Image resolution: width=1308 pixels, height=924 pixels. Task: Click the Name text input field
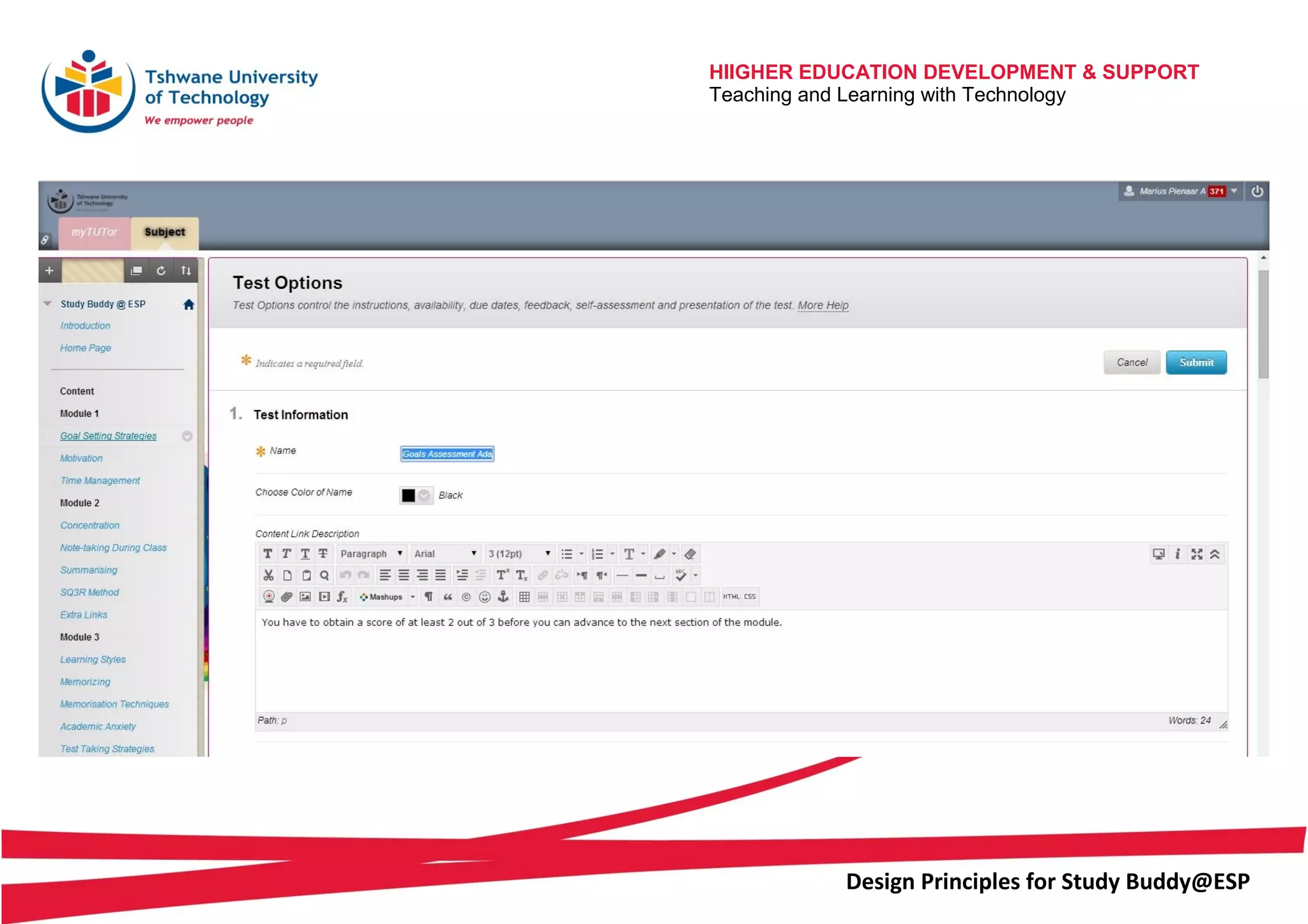tap(447, 454)
